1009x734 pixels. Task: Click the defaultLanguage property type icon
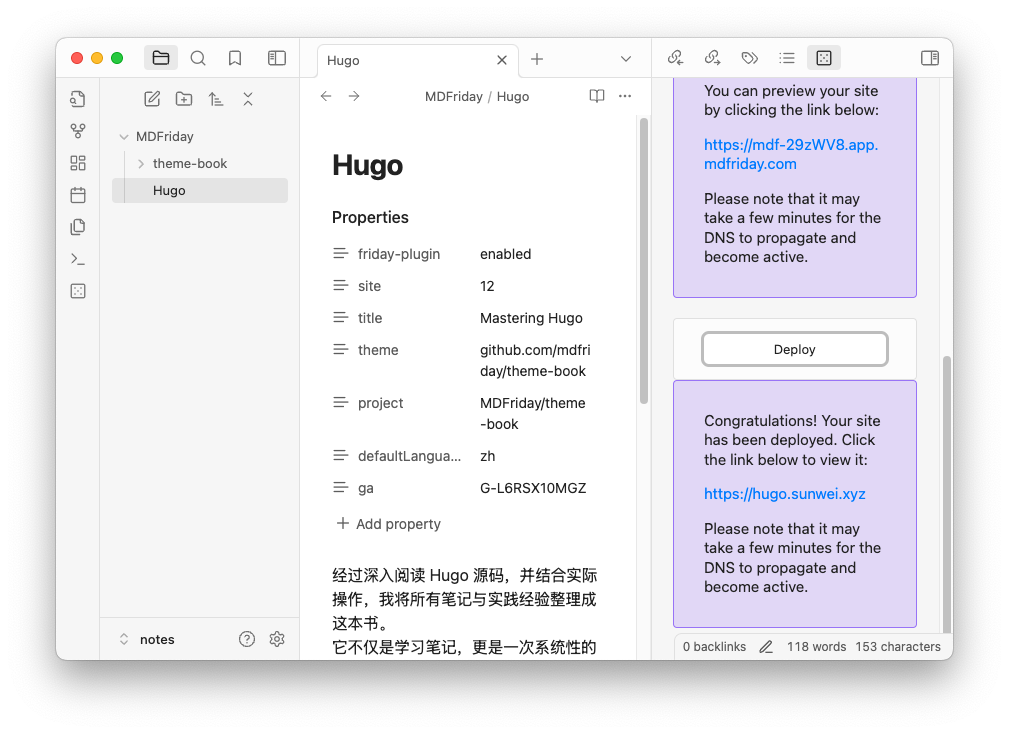tap(340, 456)
